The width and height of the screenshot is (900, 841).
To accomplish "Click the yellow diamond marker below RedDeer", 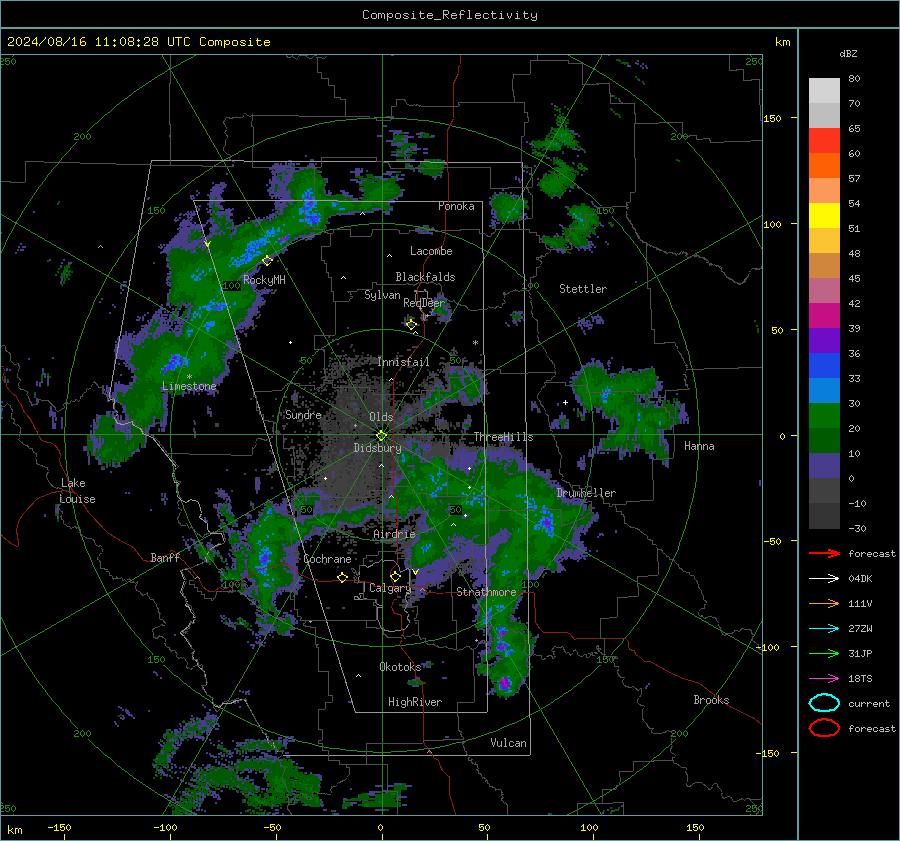I will pyautogui.click(x=411, y=325).
